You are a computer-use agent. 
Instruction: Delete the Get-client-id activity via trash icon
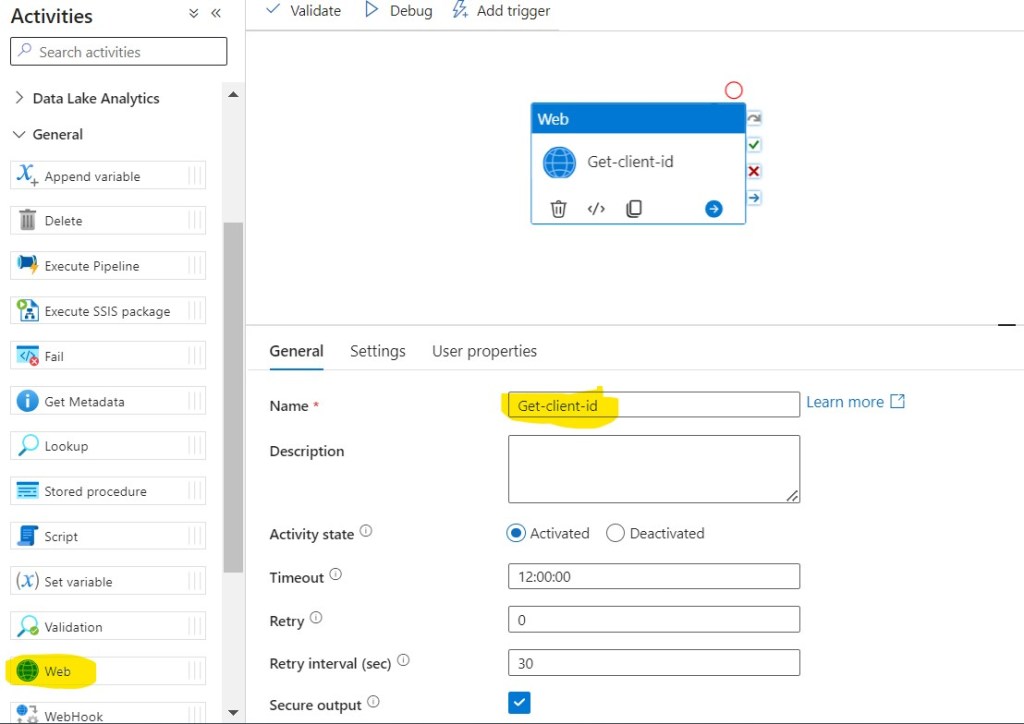tap(558, 209)
